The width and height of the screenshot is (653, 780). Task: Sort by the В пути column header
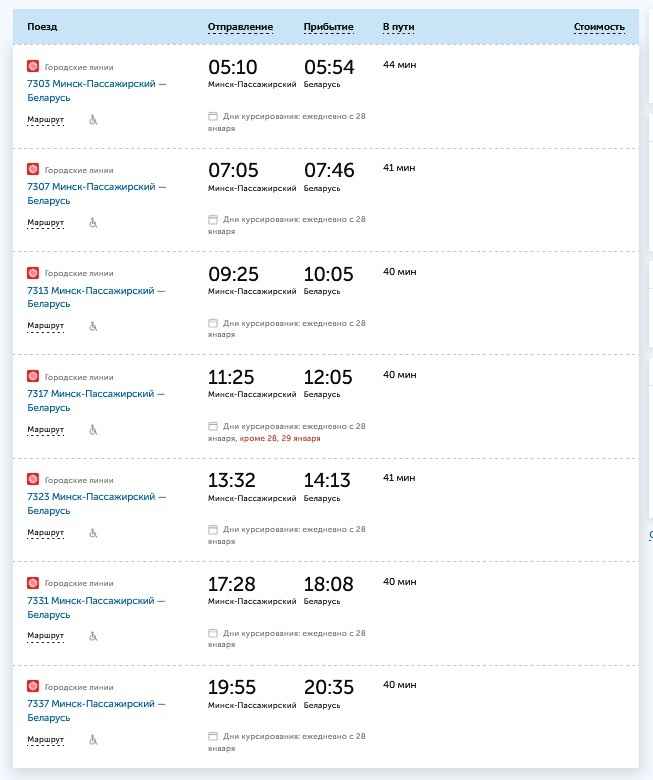coord(399,27)
